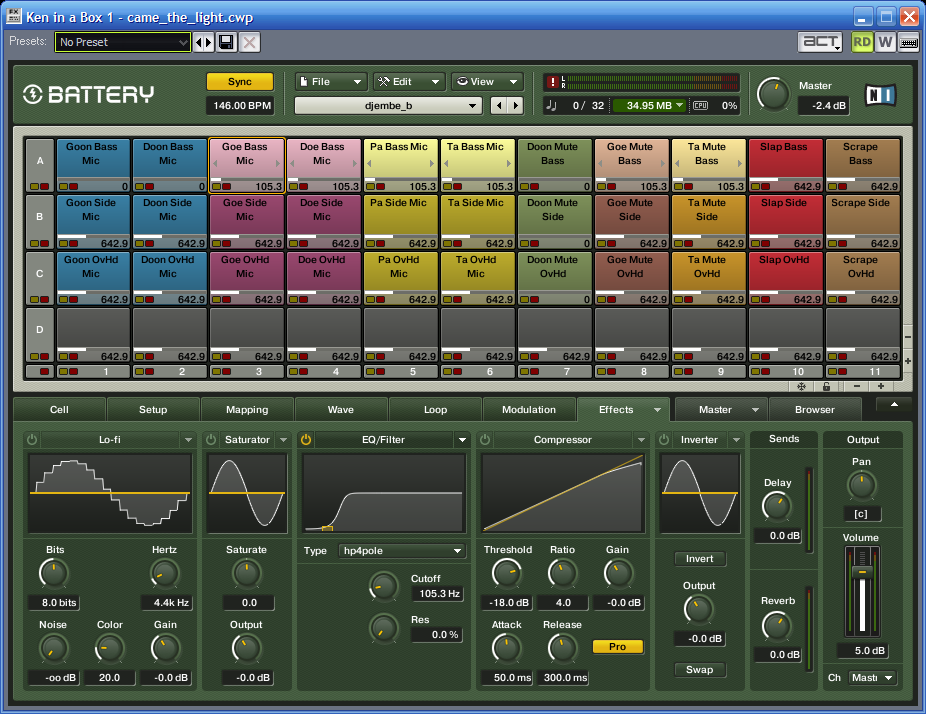The height and width of the screenshot is (714, 926).
Task: Add a matrix column with the plus button
Action: pos(881,386)
